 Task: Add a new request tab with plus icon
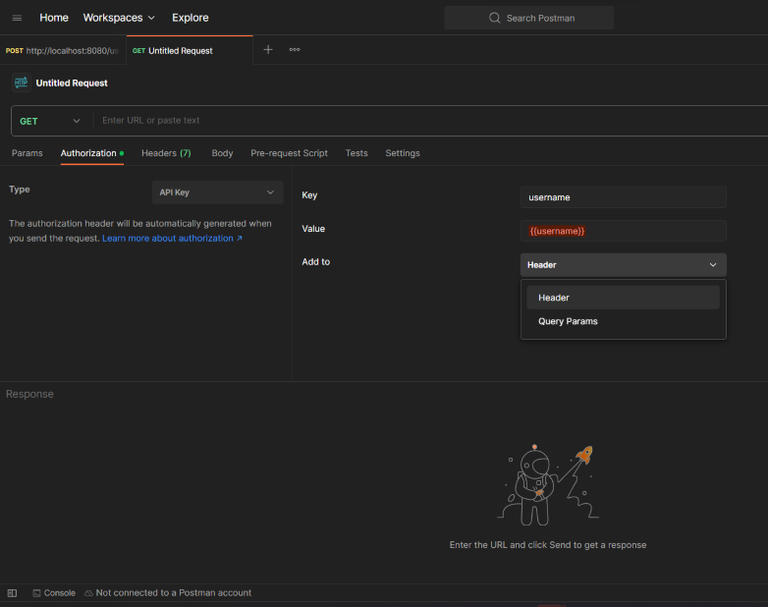point(268,49)
